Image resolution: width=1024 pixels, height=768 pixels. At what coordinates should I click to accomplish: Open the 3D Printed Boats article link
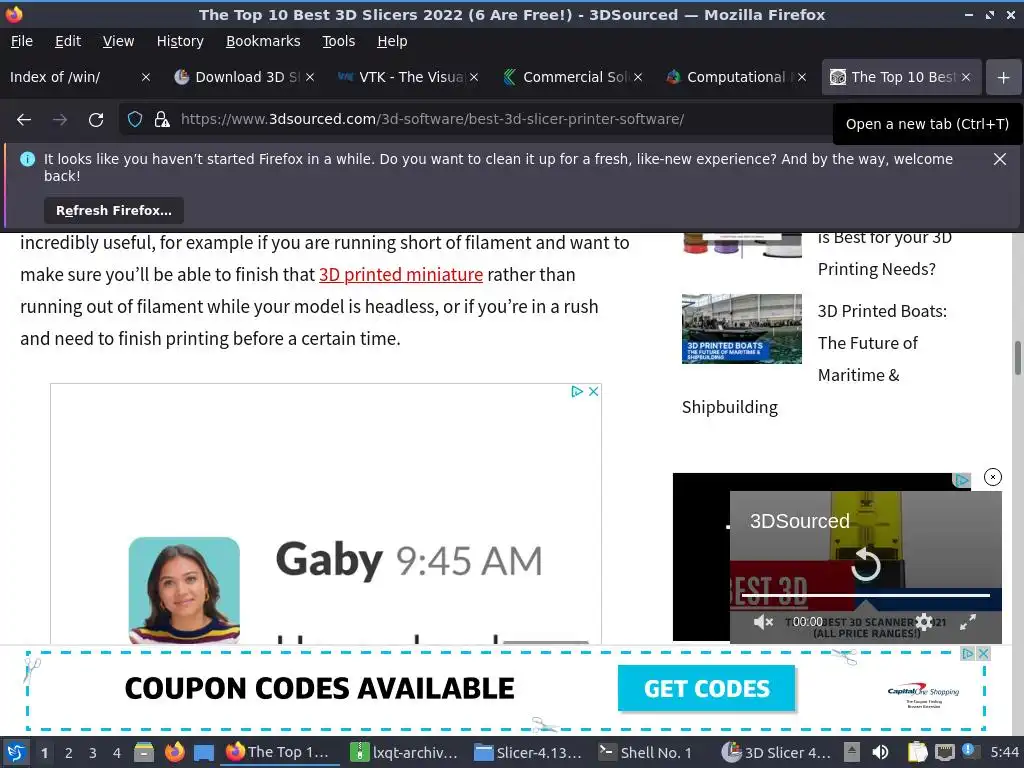tap(882, 343)
